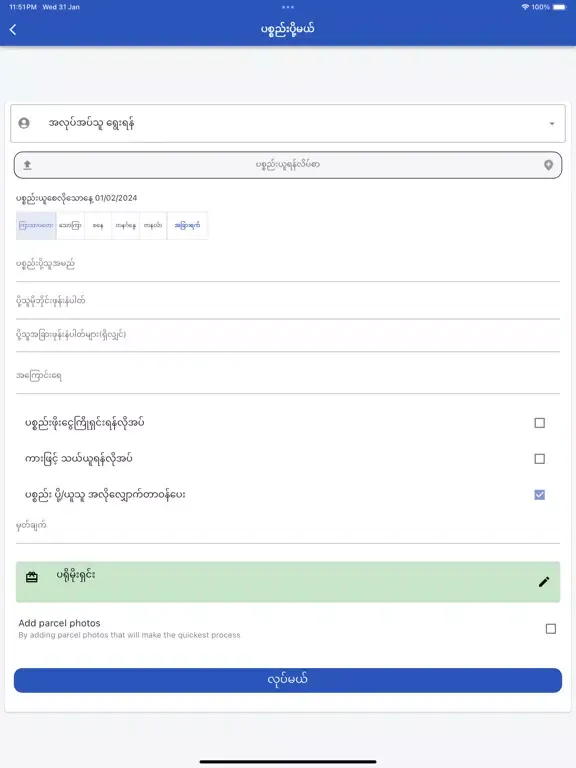The image size is (576, 768).
Task: Focus the ပစ္စည်းပို့သူအမည် sender name field
Action: coord(288,265)
